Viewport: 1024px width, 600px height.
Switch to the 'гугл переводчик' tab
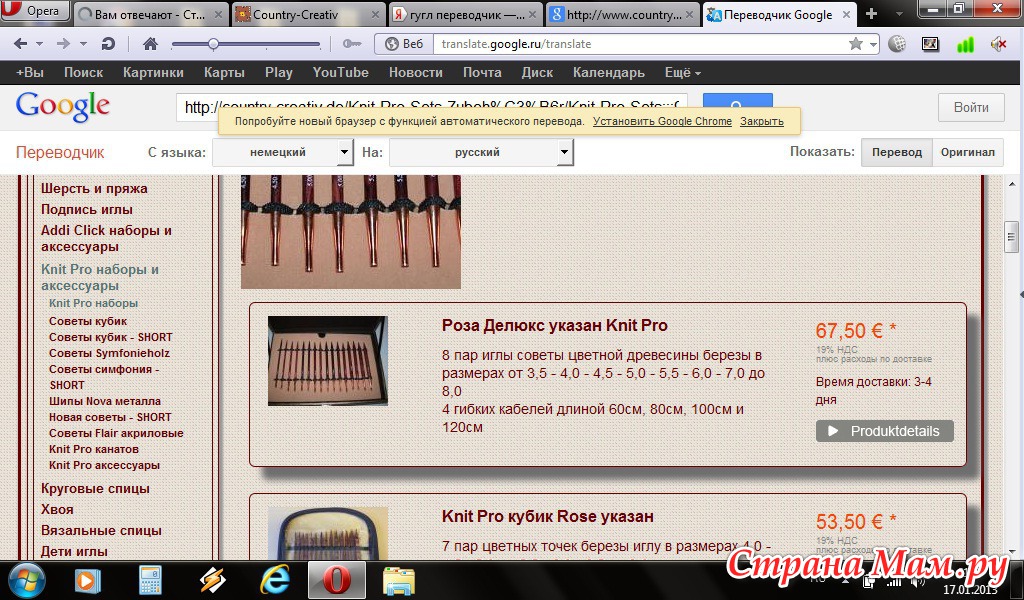(466, 14)
